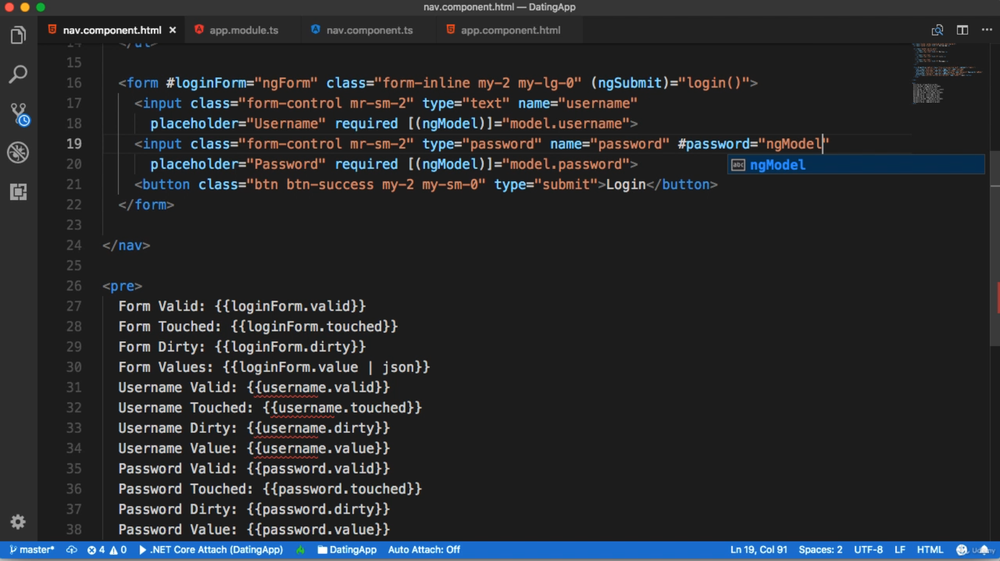Click the {{username.touched}} expression
Image resolution: width=1000 pixels, height=561 pixels.
tap(342, 407)
